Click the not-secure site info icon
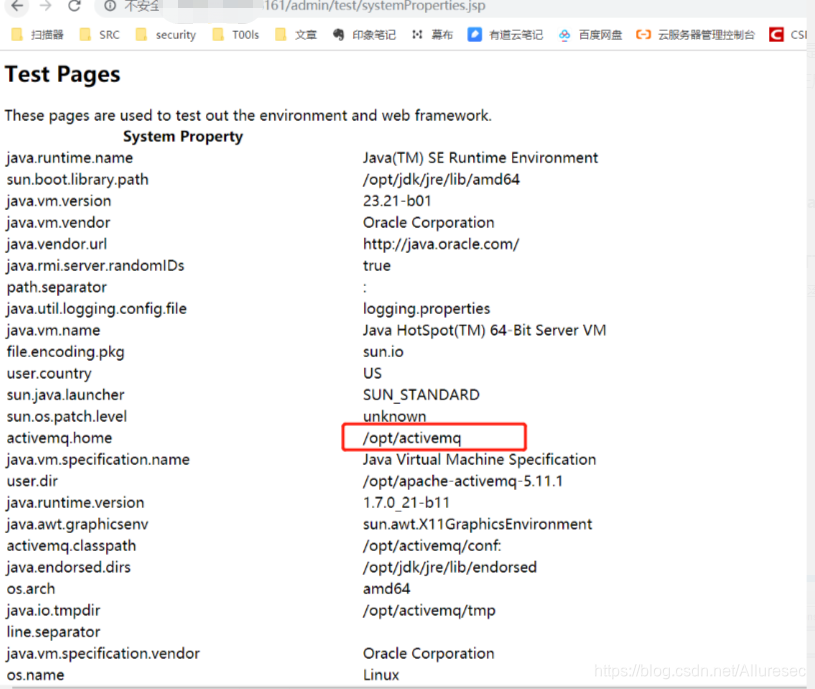Viewport: 815px width, 689px height. point(110,6)
